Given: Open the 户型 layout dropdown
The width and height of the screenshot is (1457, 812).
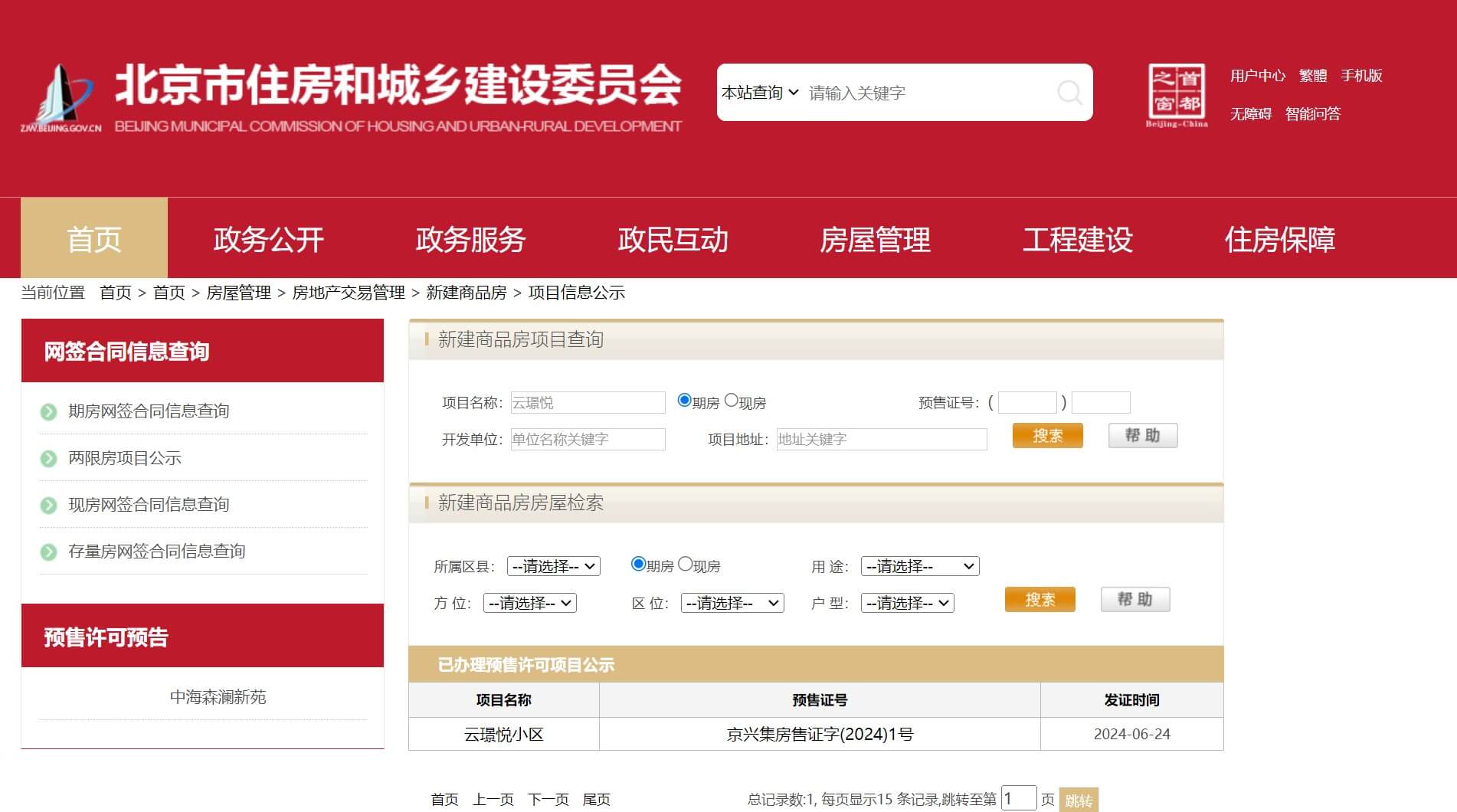Looking at the screenshot, I should [907, 603].
